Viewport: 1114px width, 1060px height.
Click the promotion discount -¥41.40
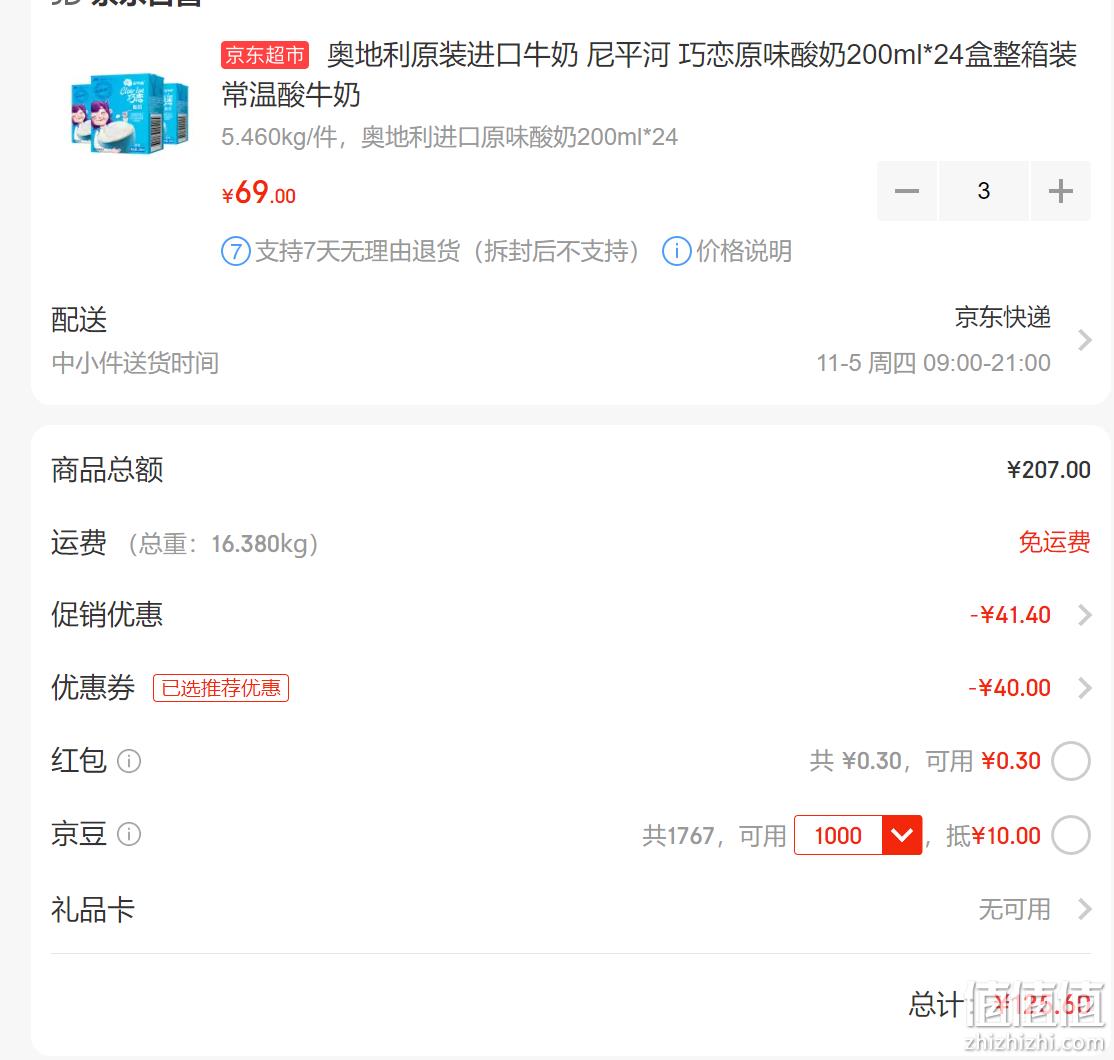1010,615
